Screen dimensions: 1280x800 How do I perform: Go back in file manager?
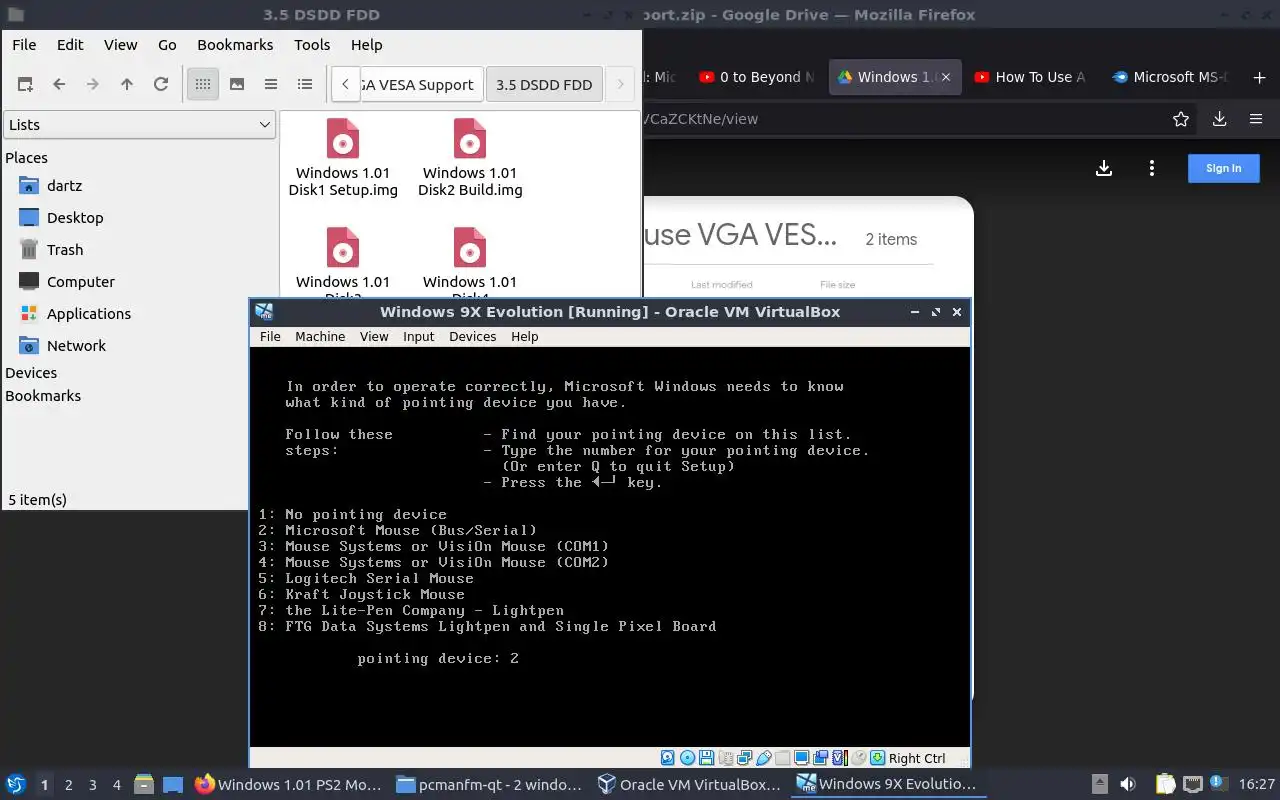click(x=59, y=84)
